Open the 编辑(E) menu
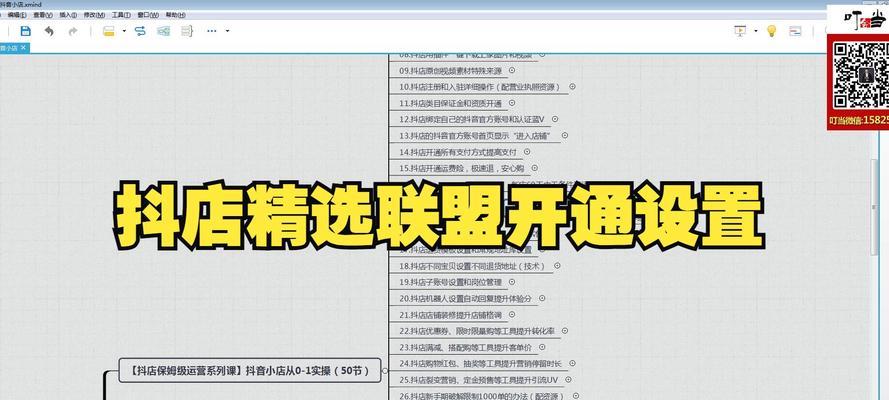Viewport: 889px width, 400px height. 17,15
